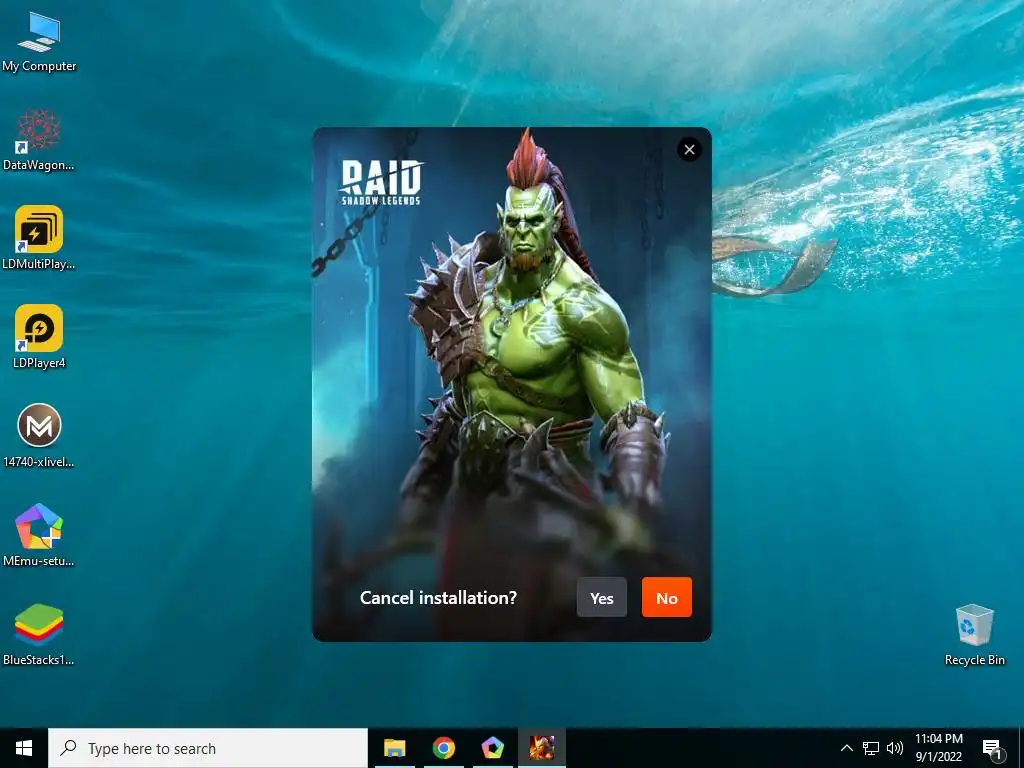This screenshot has height=768, width=1024.
Task: Select LDMultiPlayer desktop shortcut
Action: 39,238
